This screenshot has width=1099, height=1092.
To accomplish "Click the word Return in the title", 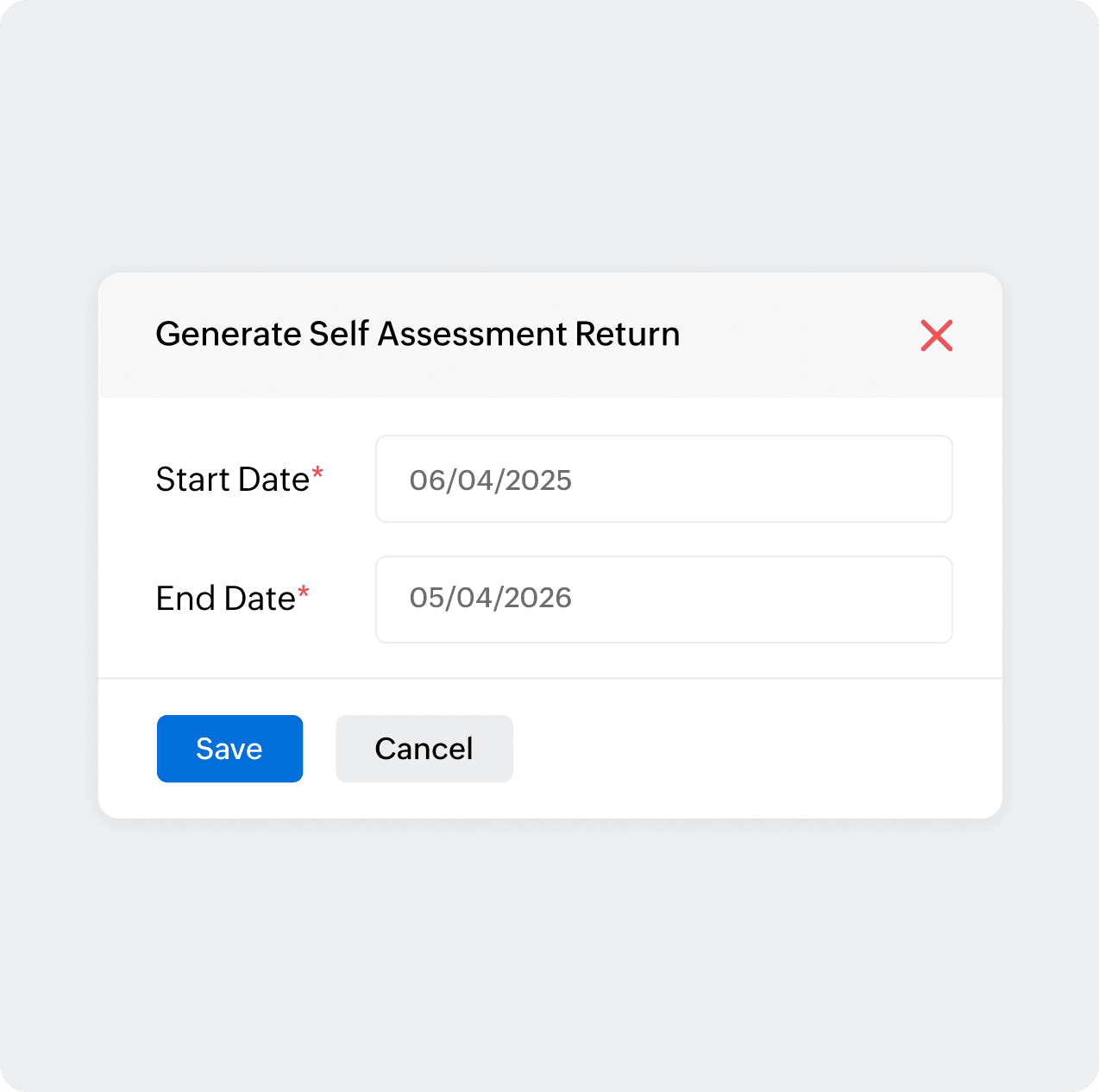I will (628, 334).
